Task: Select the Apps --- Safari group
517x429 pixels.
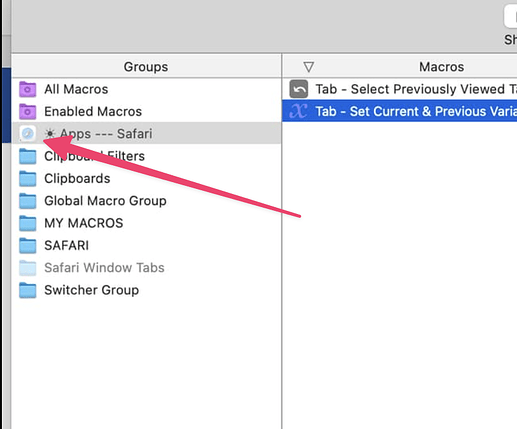Action: 147,134
